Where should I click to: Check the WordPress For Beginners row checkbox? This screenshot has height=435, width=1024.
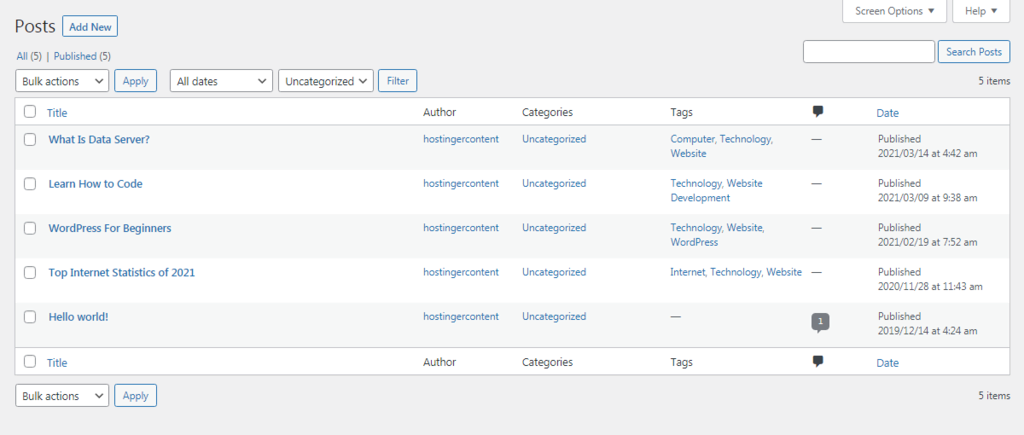point(30,228)
